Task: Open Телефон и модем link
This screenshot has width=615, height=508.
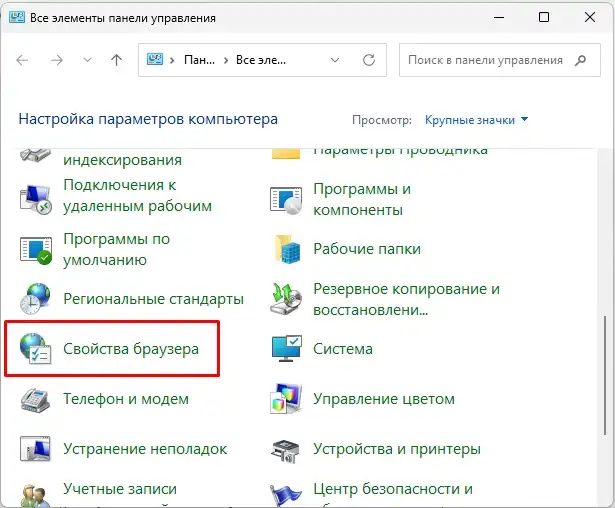Action: tap(126, 399)
